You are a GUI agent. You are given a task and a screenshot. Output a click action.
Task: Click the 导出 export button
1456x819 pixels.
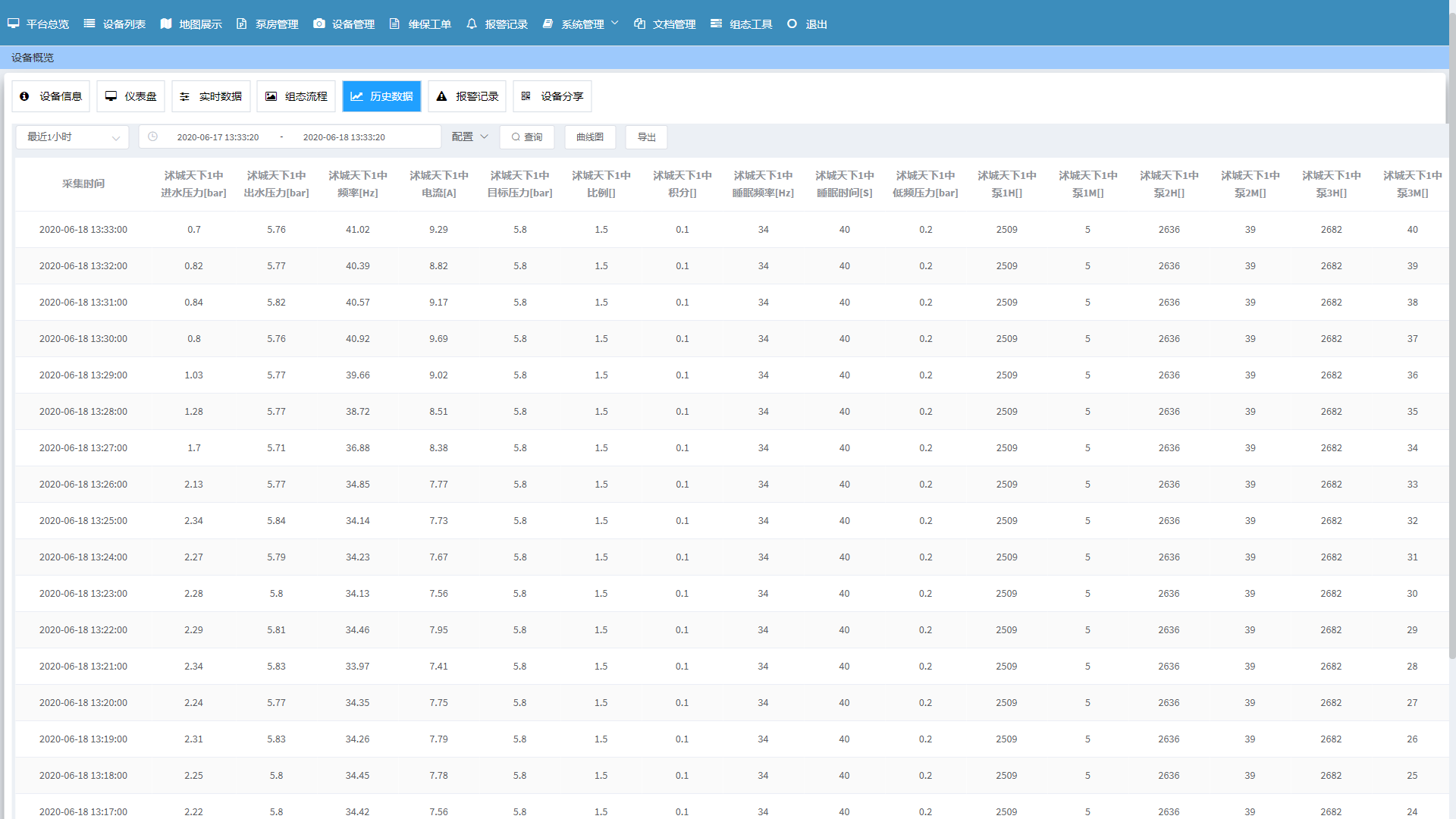click(x=646, y=137)
